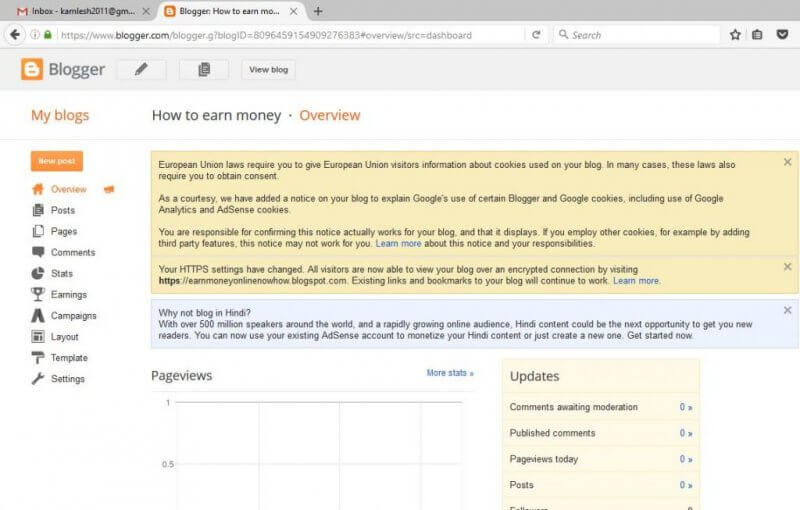
Task: Click the Updates heading
Action: [x=534, y=376]
